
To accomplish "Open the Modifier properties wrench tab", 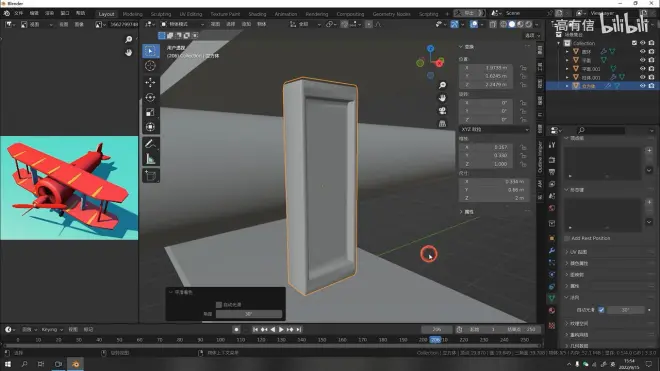I will click(552, 250).
